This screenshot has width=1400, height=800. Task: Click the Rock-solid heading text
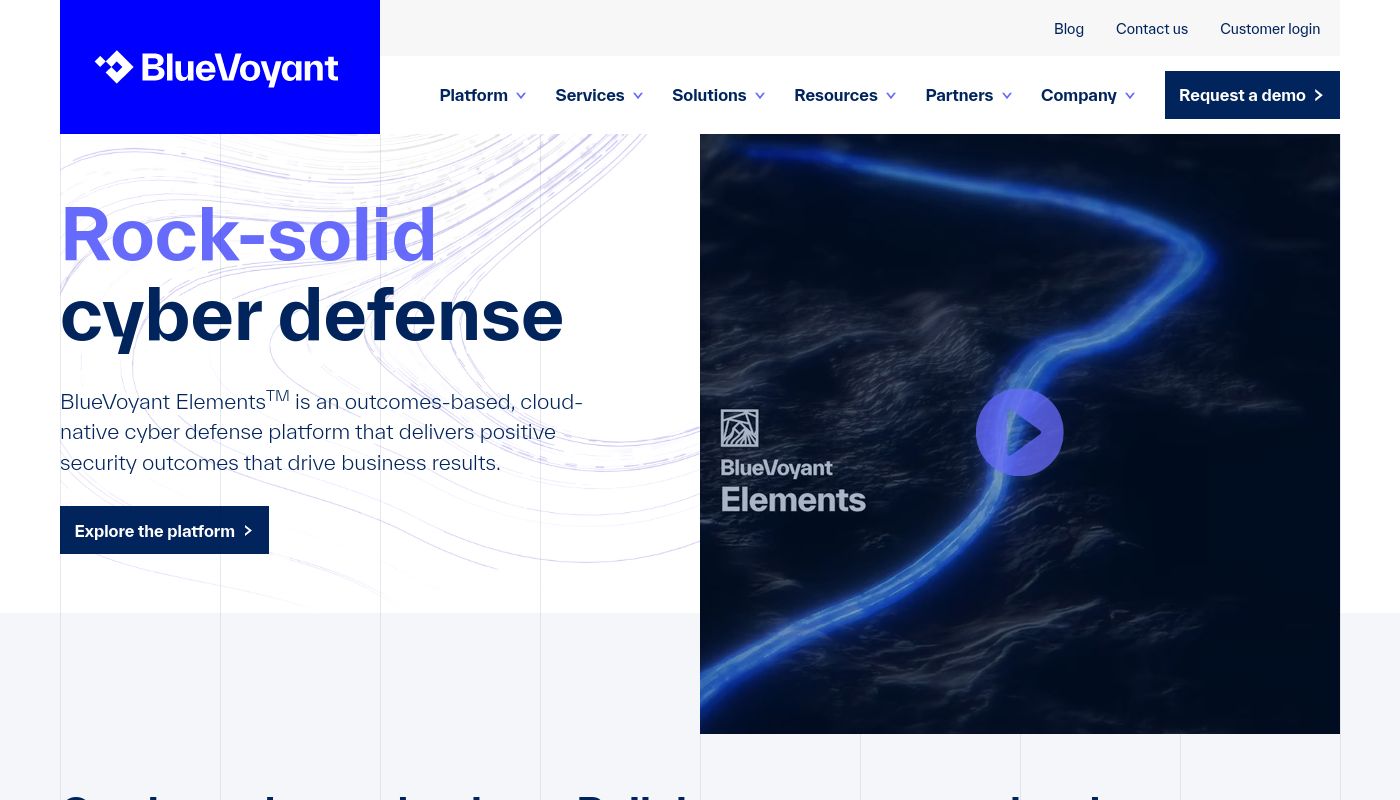(x=249, y=236)
